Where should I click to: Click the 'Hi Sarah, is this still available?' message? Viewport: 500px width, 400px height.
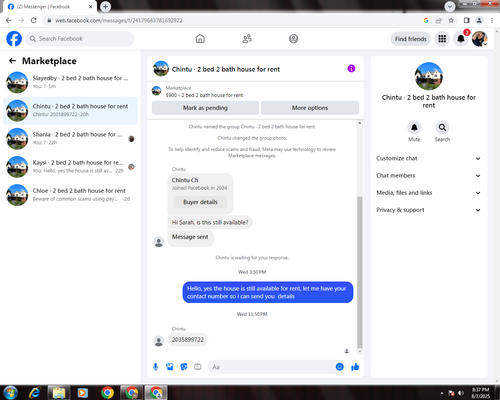pyautogui.click(x=210, y=222)
